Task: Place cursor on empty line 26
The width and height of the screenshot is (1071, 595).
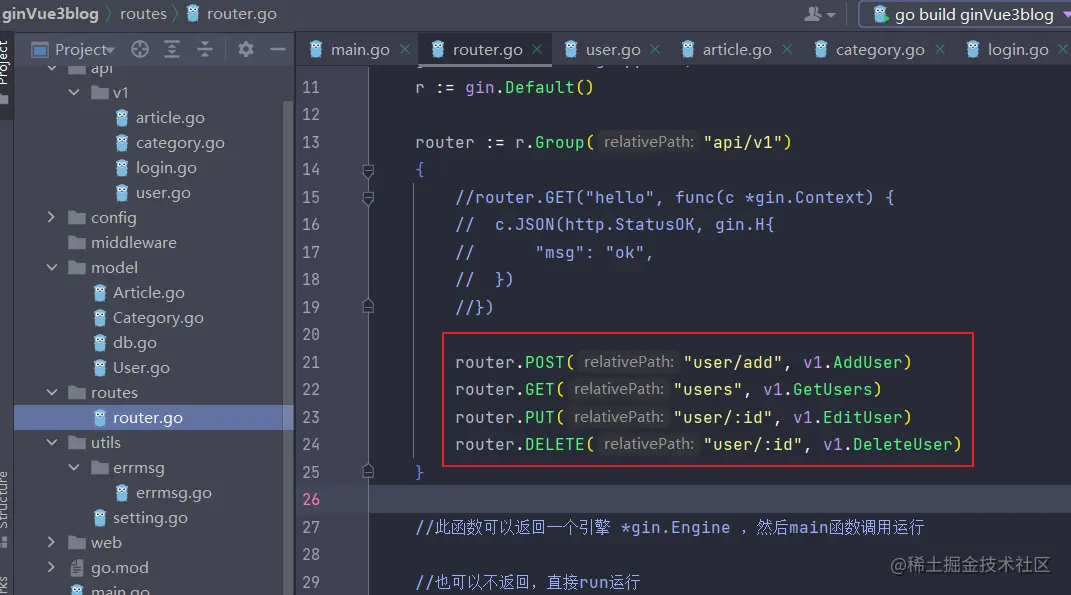Action: [x=720, y=499]
